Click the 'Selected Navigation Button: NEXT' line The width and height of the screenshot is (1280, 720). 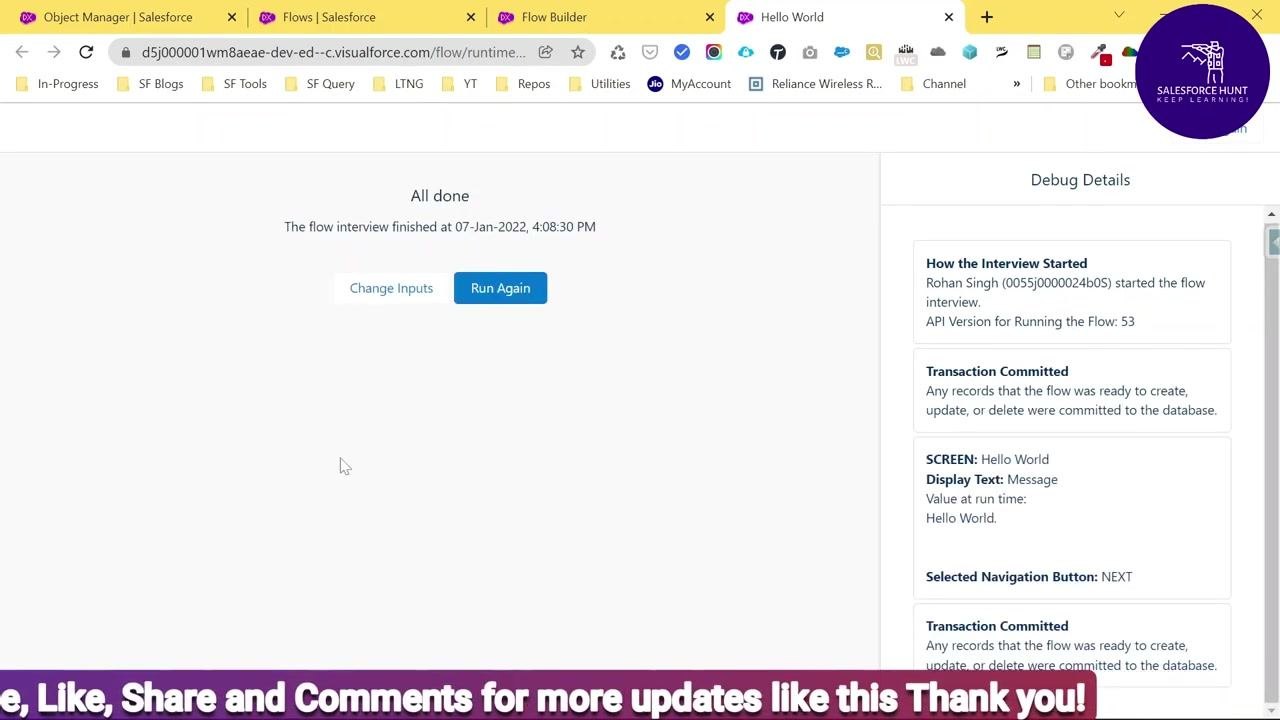tap(1029, 577)
